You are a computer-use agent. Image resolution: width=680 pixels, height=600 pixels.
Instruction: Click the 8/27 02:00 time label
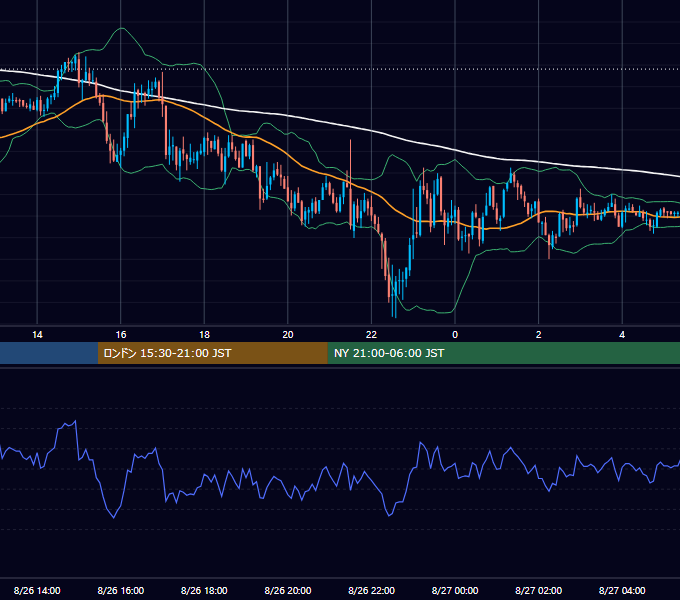(x=538, y=590)
